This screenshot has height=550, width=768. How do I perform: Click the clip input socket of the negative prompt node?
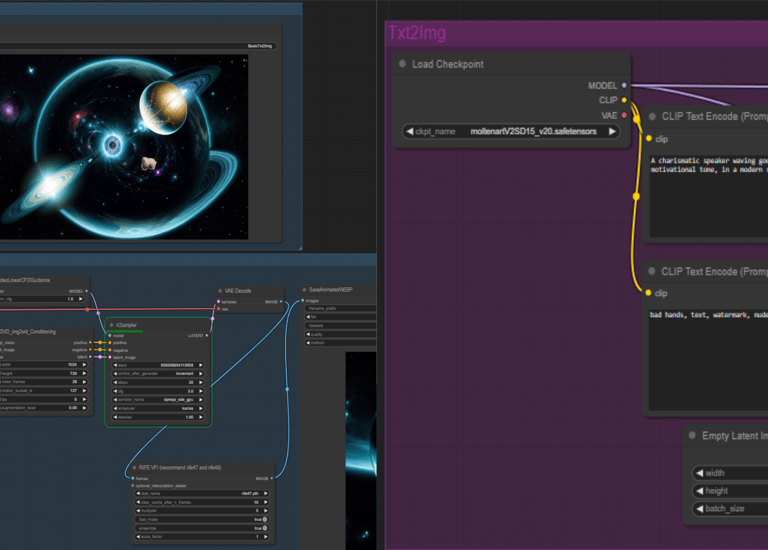649,293
